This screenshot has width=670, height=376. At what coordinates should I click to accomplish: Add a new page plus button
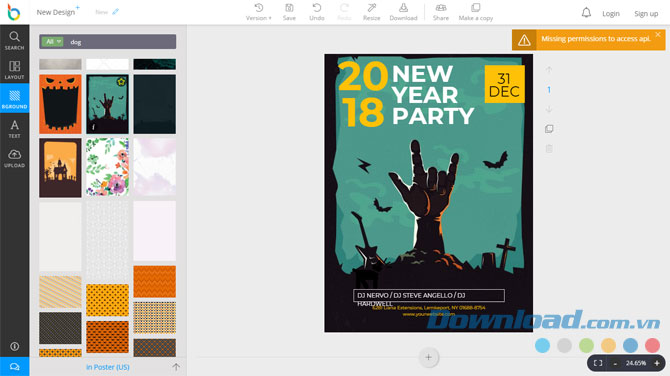point(428,357)
